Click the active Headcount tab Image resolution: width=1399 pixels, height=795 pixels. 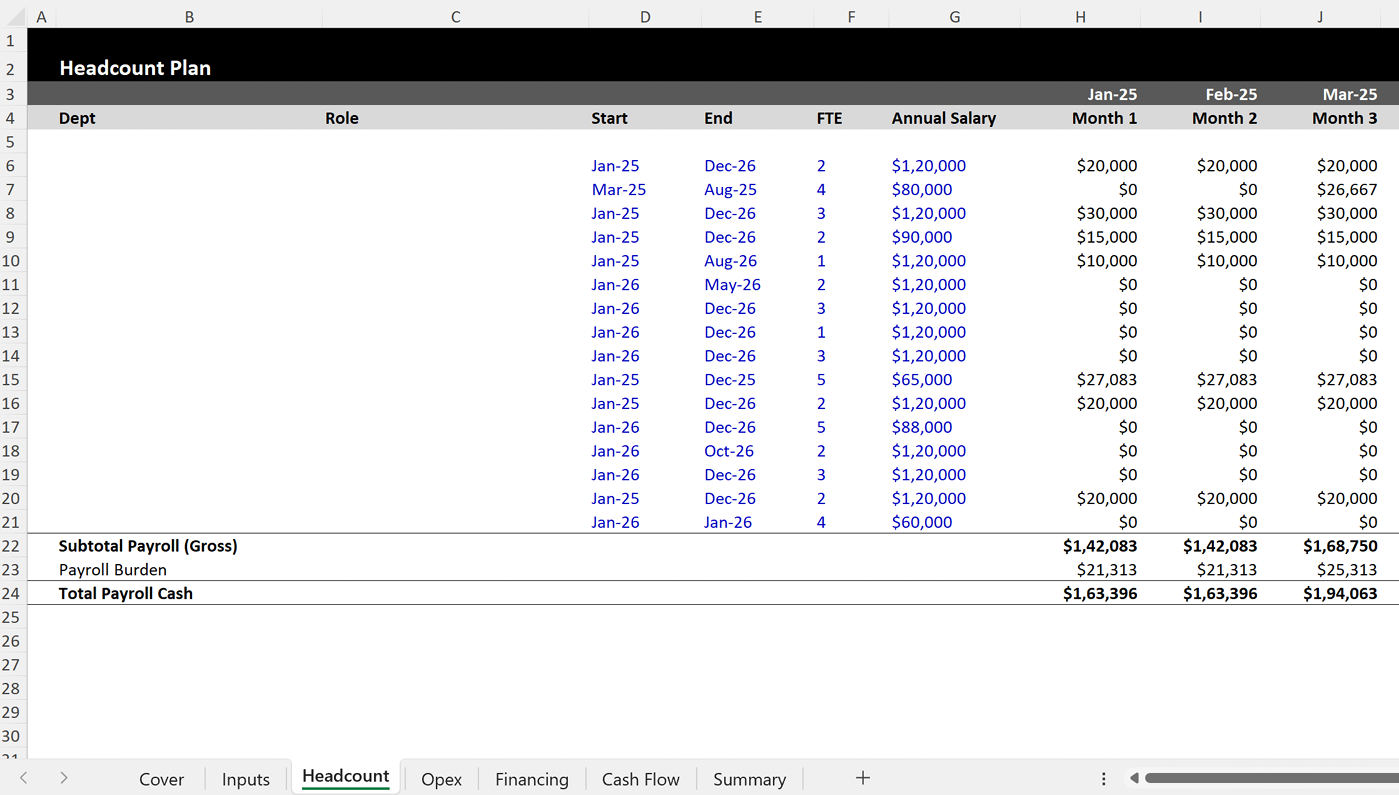point(345,775)
